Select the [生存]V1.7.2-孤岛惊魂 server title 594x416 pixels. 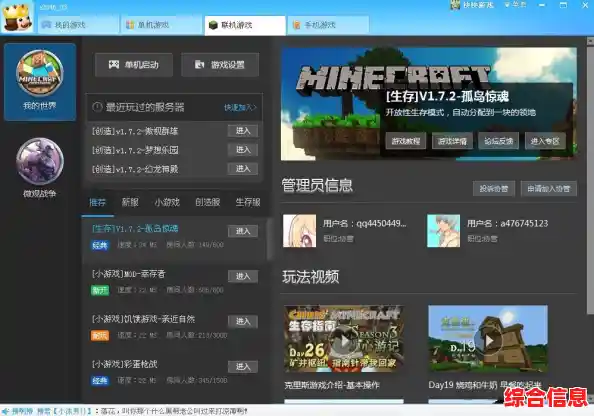[135, 228]
